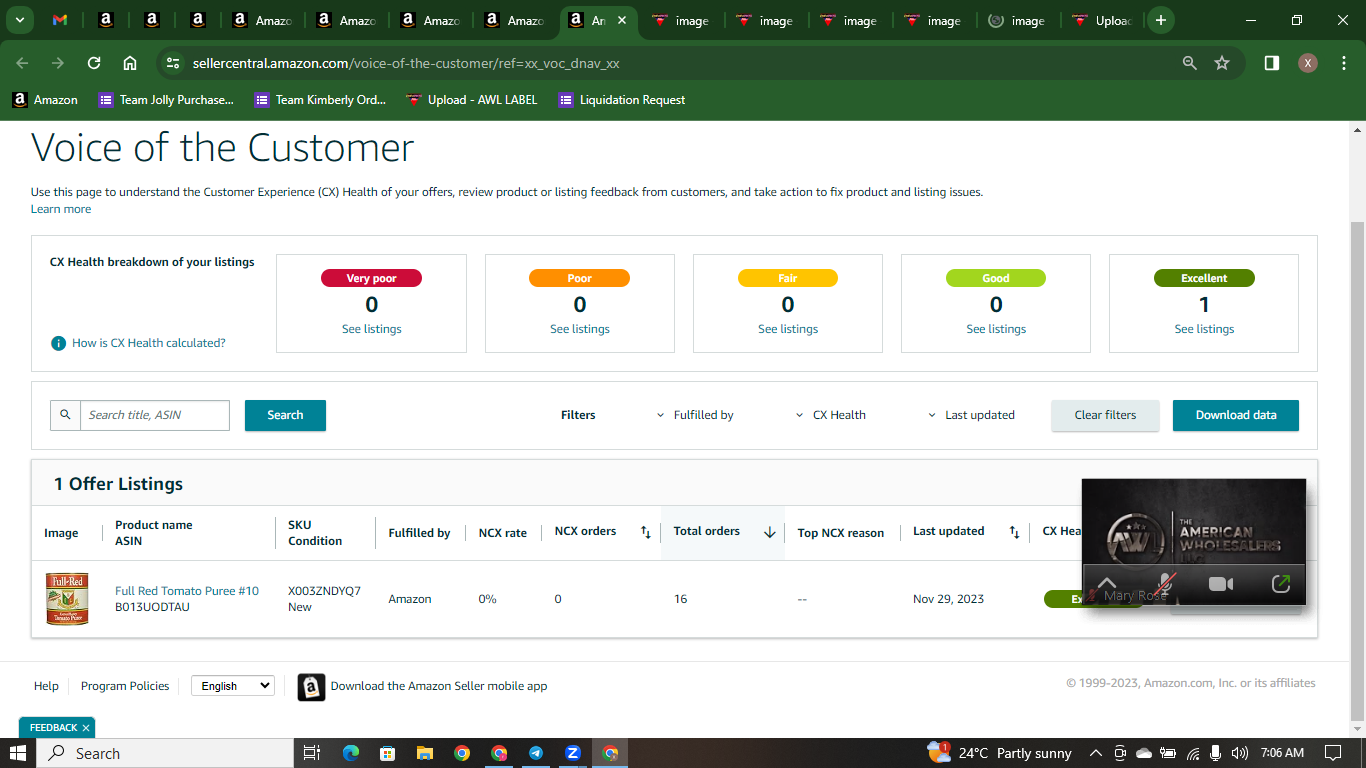Click the teal Search button
1366x768 pixels.
[285, 415]
